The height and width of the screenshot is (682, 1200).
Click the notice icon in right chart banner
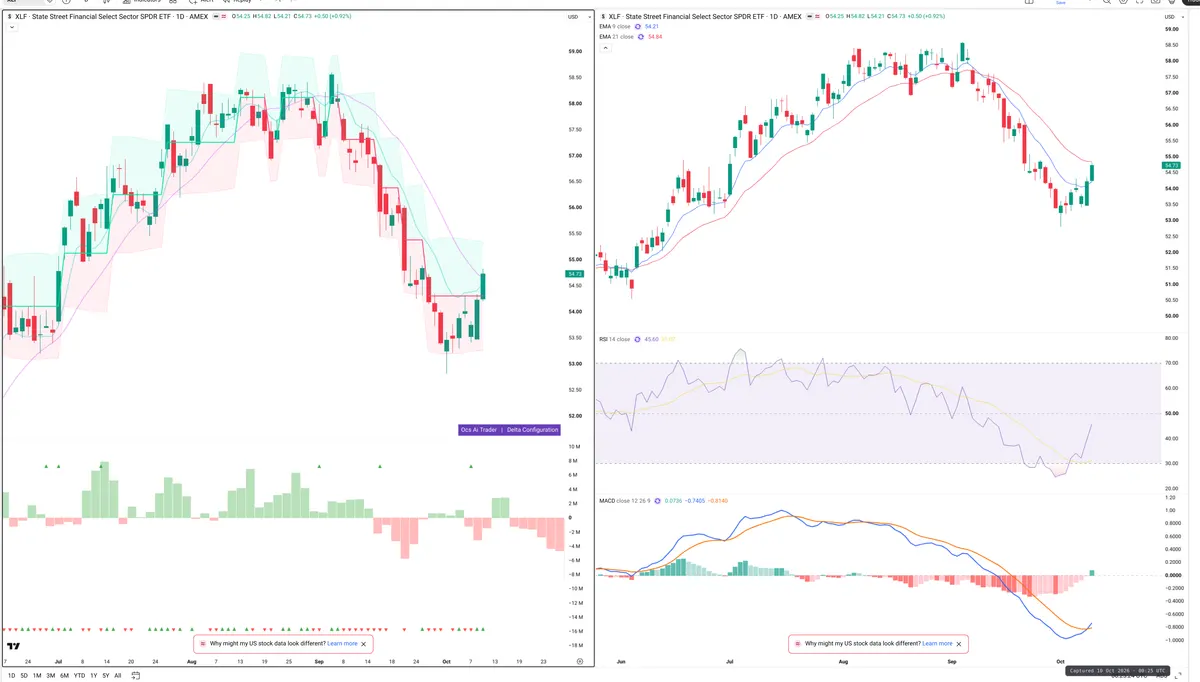click(798, 644)
